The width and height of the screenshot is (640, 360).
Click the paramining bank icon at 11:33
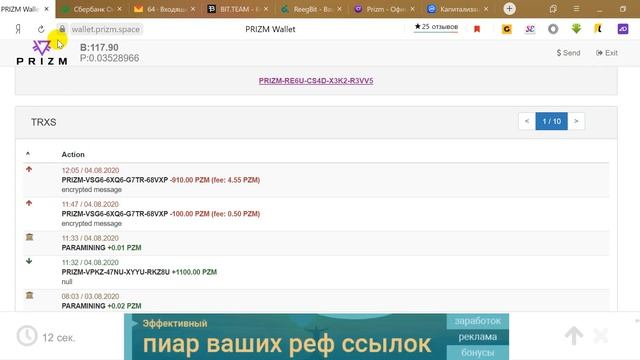tap(29, 237)
